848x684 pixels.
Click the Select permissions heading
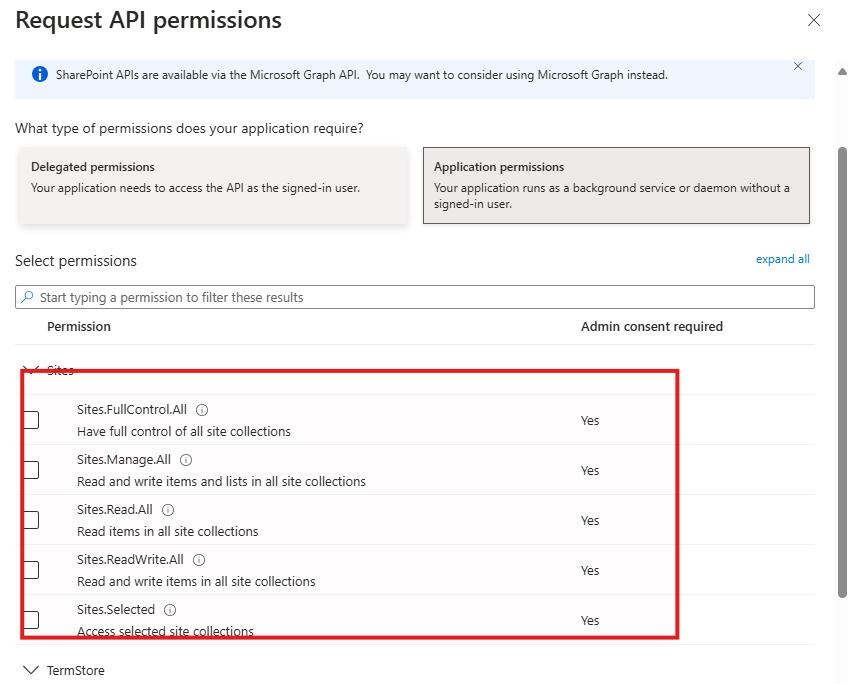[76, 261]
